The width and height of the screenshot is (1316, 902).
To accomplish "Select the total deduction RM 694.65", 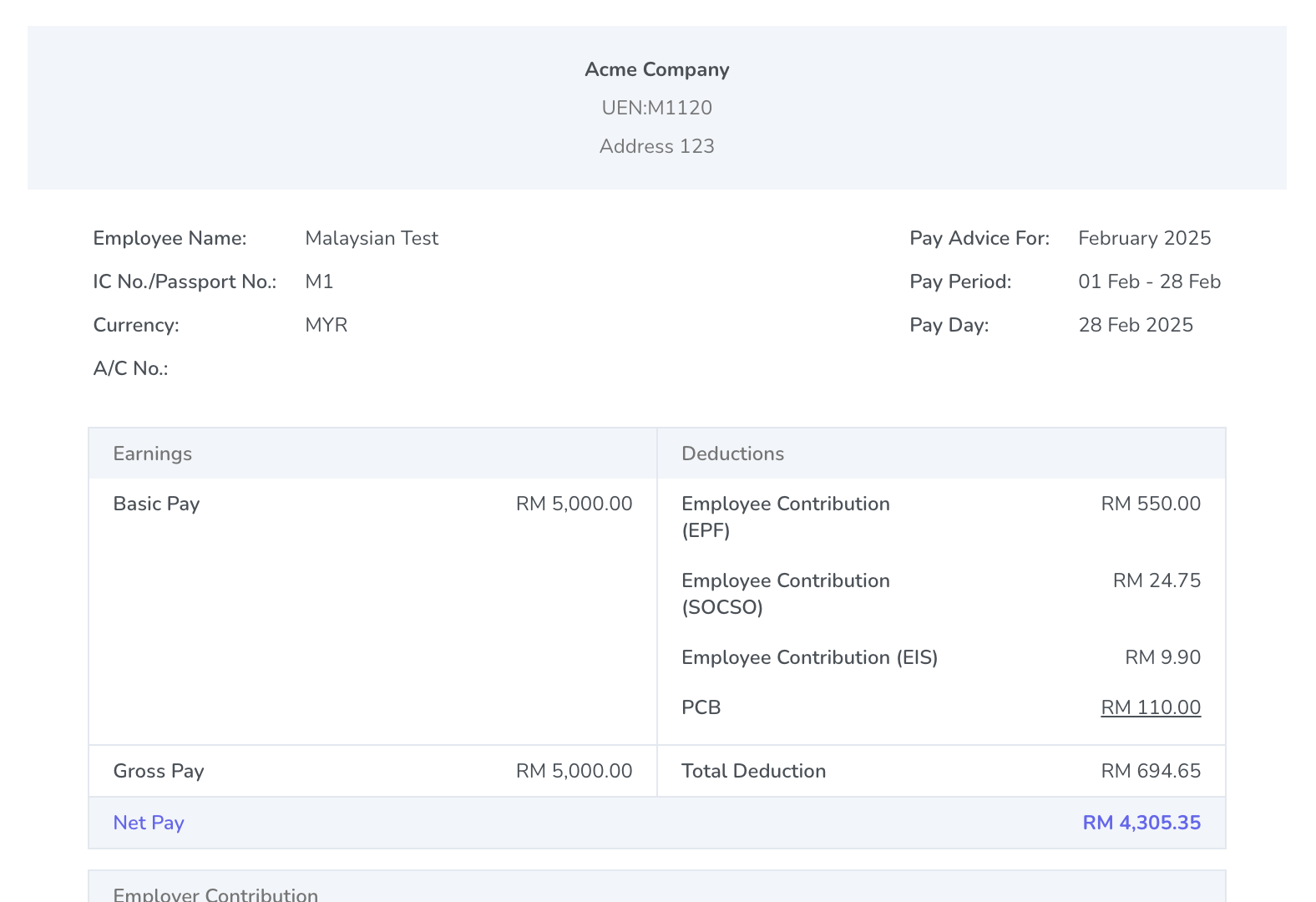I will [1151, 771].
